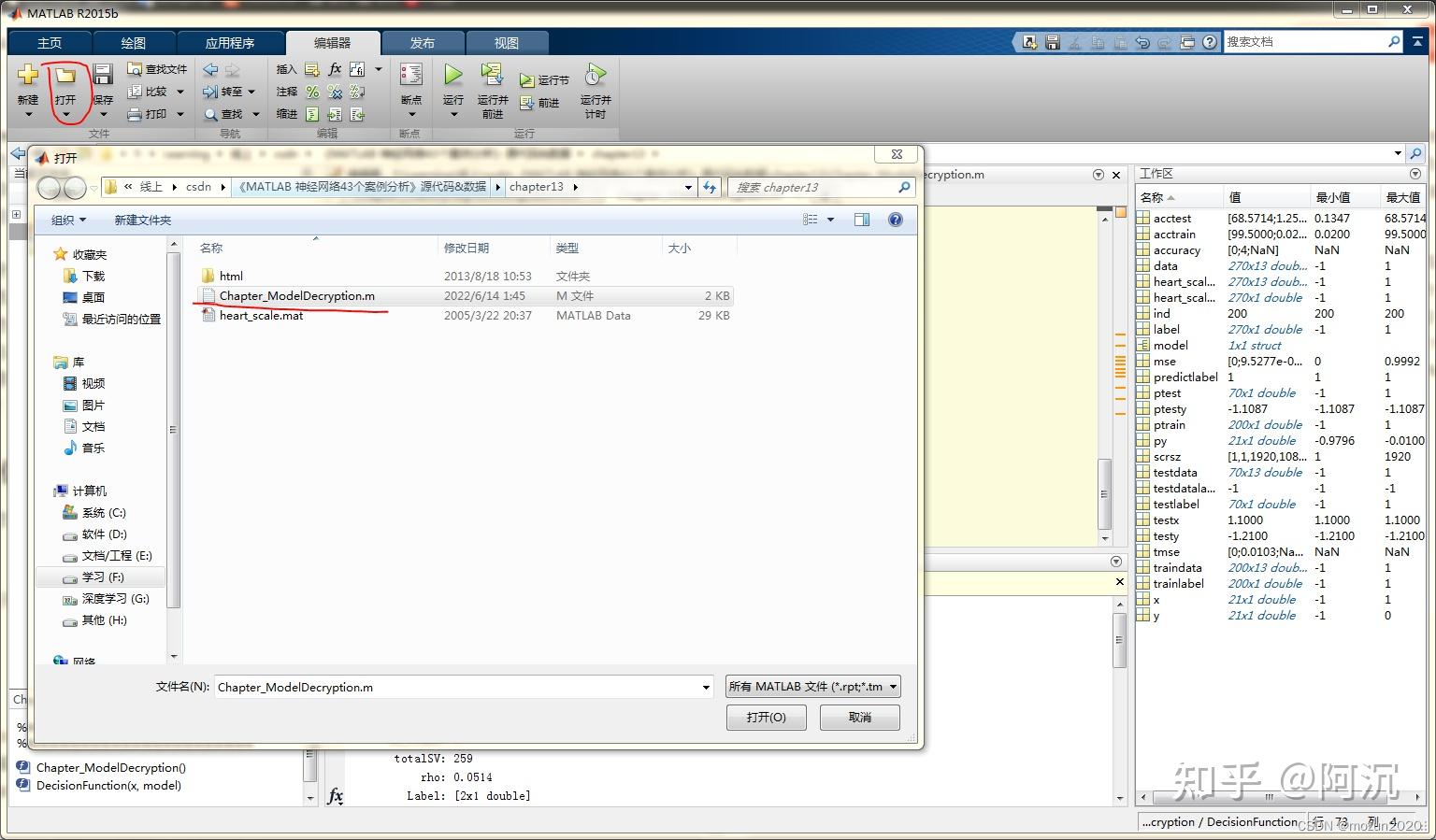Open the Breakpoints tool icon

click(410, 74)
